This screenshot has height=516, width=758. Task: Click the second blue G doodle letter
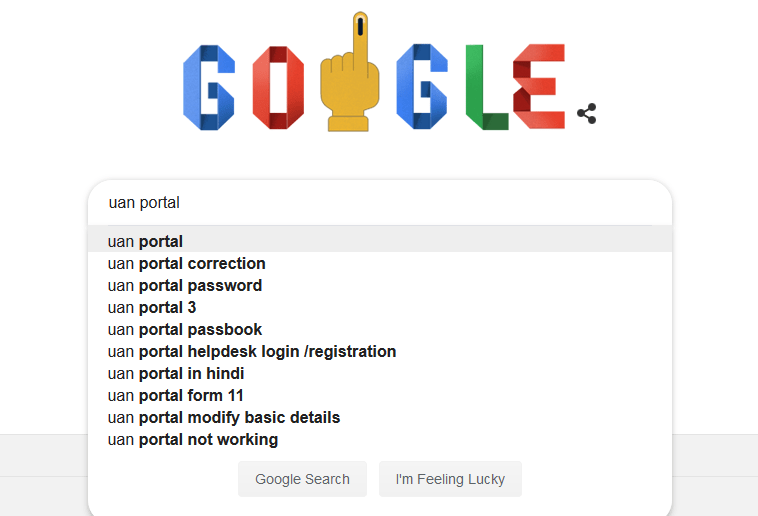click(x=422, y=87)
